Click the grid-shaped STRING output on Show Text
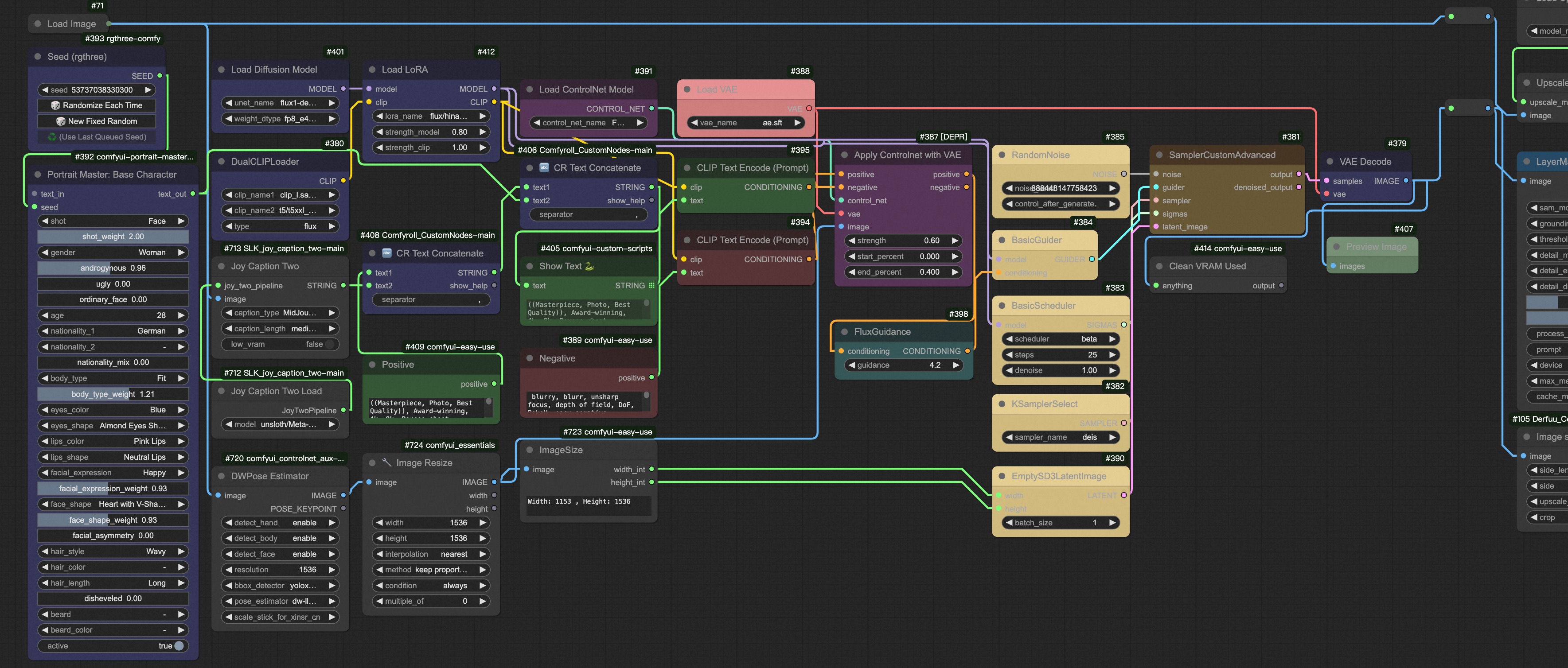Screen dimensions: 1568x668 (651, 285)
